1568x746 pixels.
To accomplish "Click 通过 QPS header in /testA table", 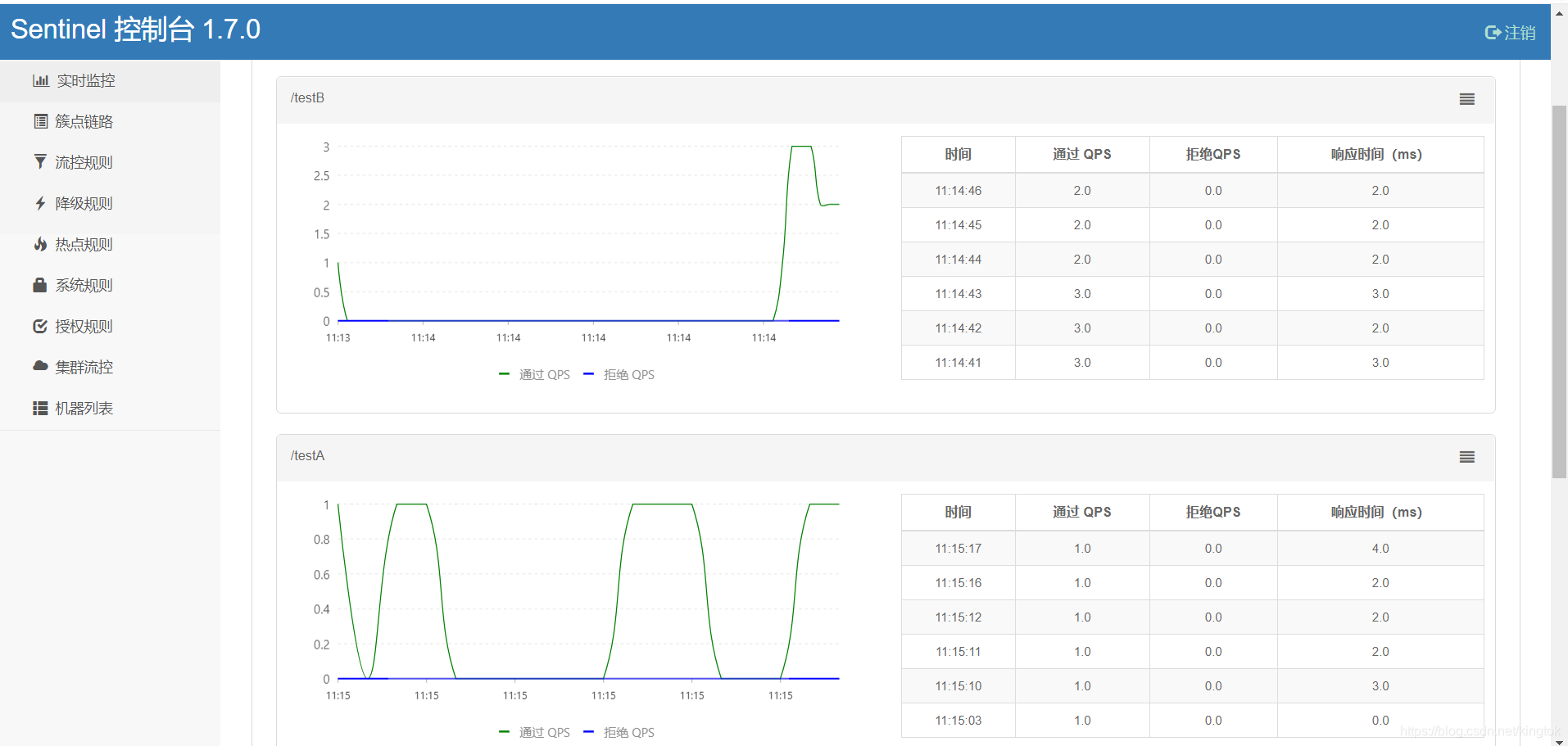I will coord(1081,512).
